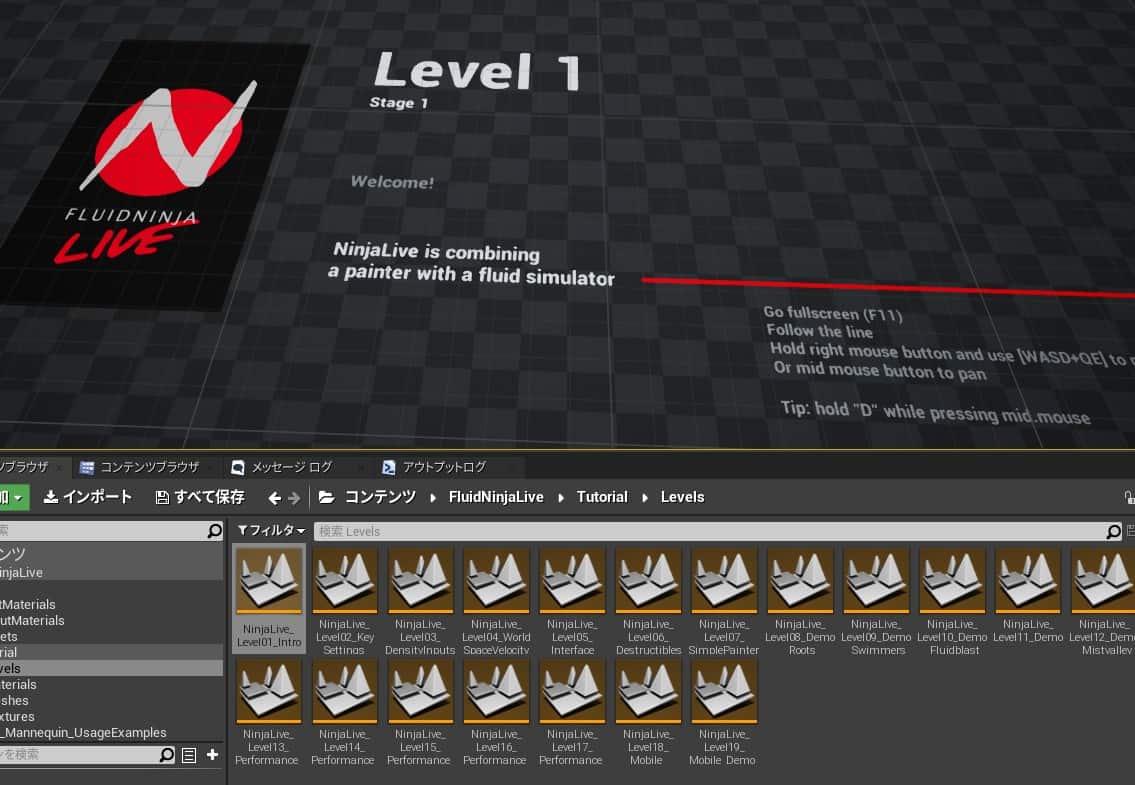Screen dimensions: 1135x785
Task: Select NinjaLive_Level05_Interface level icon
Action: (573, 580)
